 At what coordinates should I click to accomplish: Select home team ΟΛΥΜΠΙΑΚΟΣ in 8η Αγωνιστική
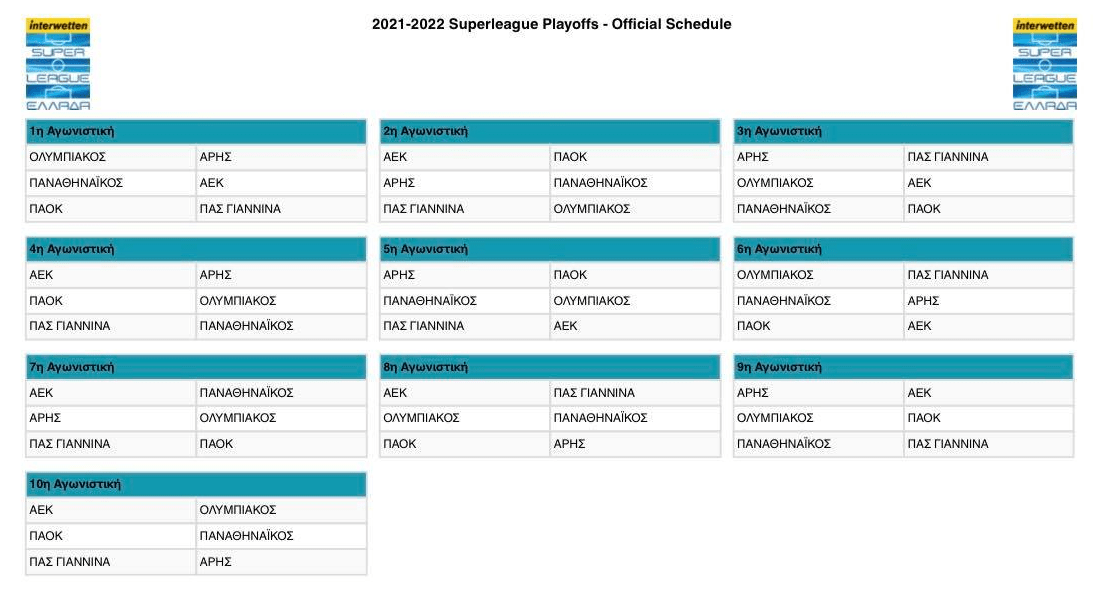tap(421, 418)
